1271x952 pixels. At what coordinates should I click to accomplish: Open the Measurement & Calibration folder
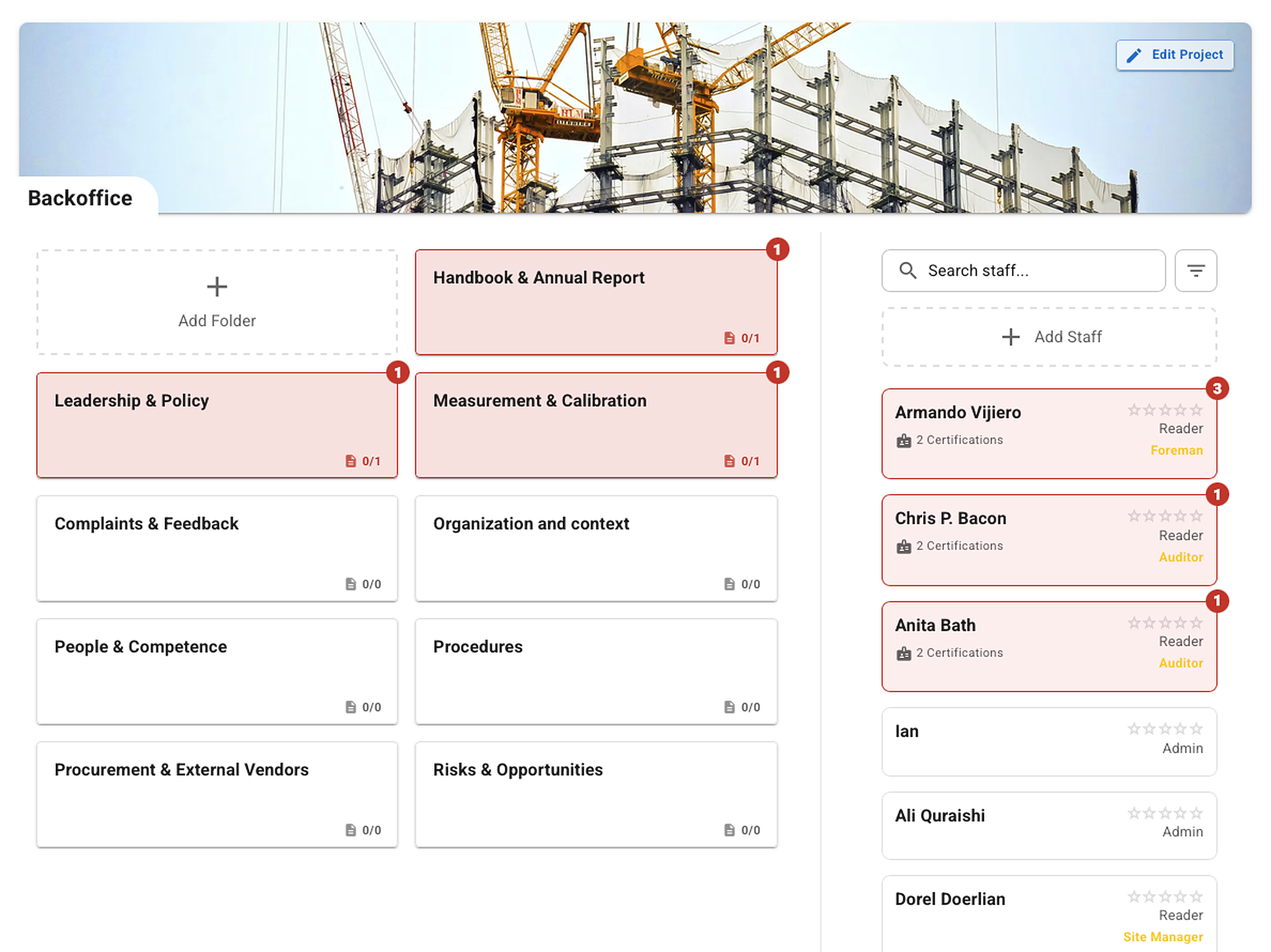tap(596, 425)
